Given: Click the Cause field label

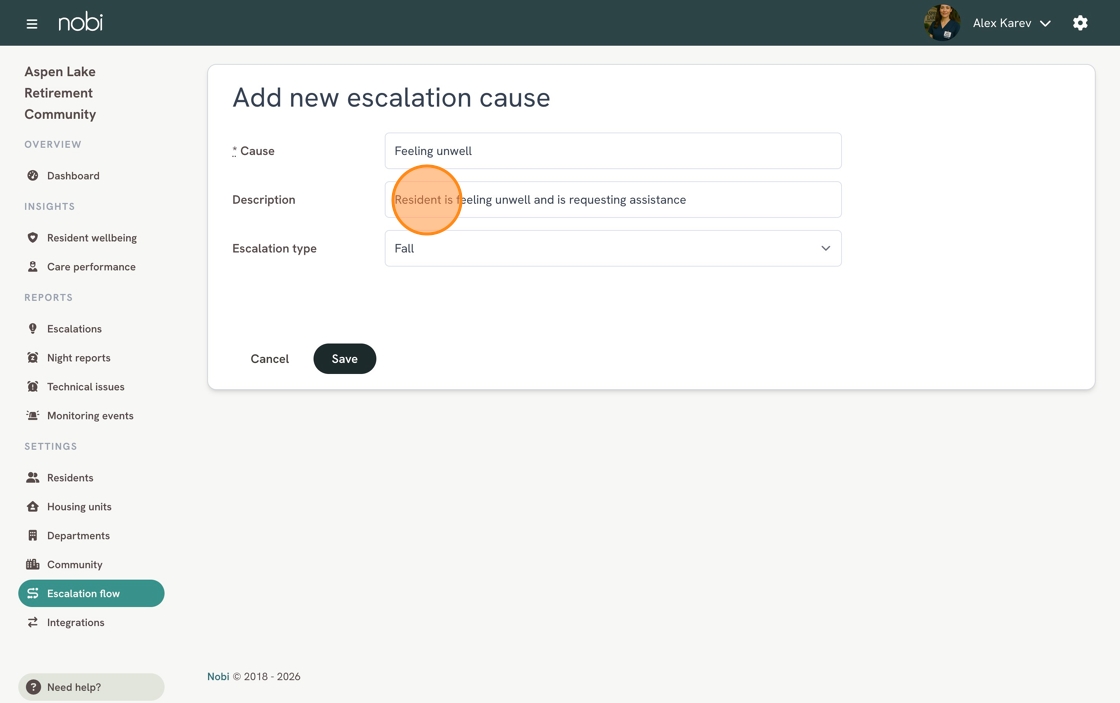Looking at the screenshot, I should pos(254,151).
